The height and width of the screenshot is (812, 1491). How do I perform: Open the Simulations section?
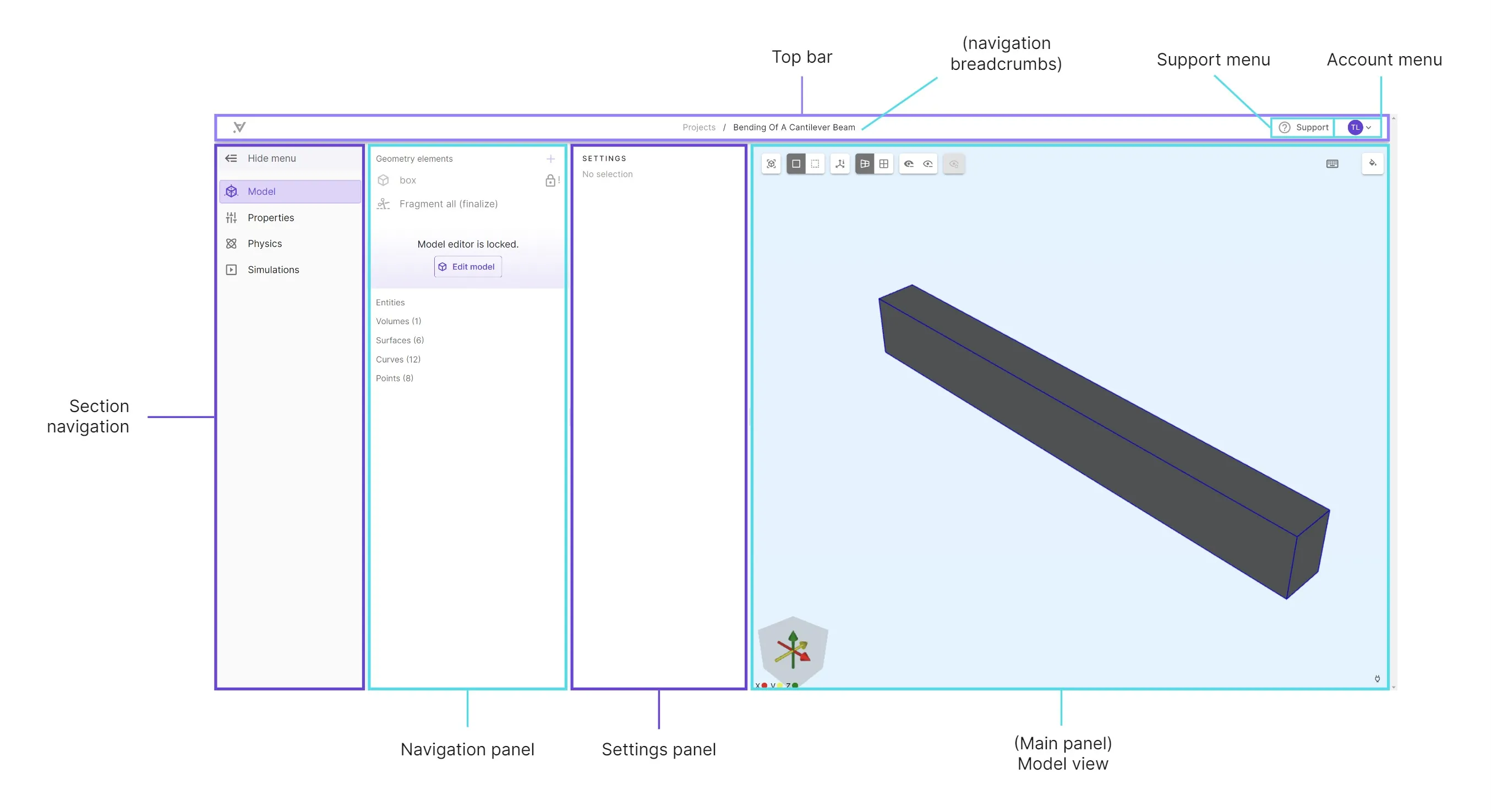[x=290, y=270]
